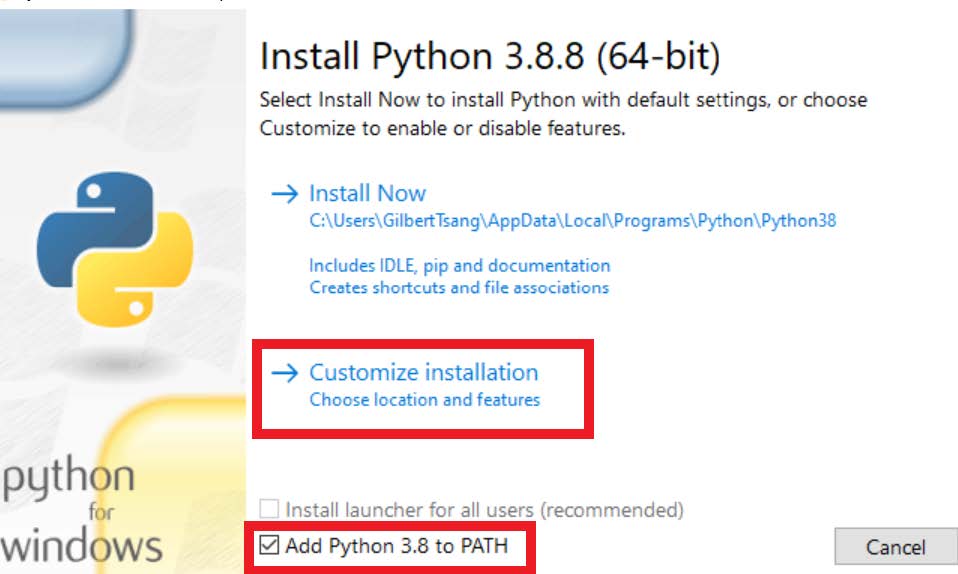Click 'Includes IDLE, pip and documentation' text
Image resolution: width=958 pixels, height=574 pixels.
459,266
